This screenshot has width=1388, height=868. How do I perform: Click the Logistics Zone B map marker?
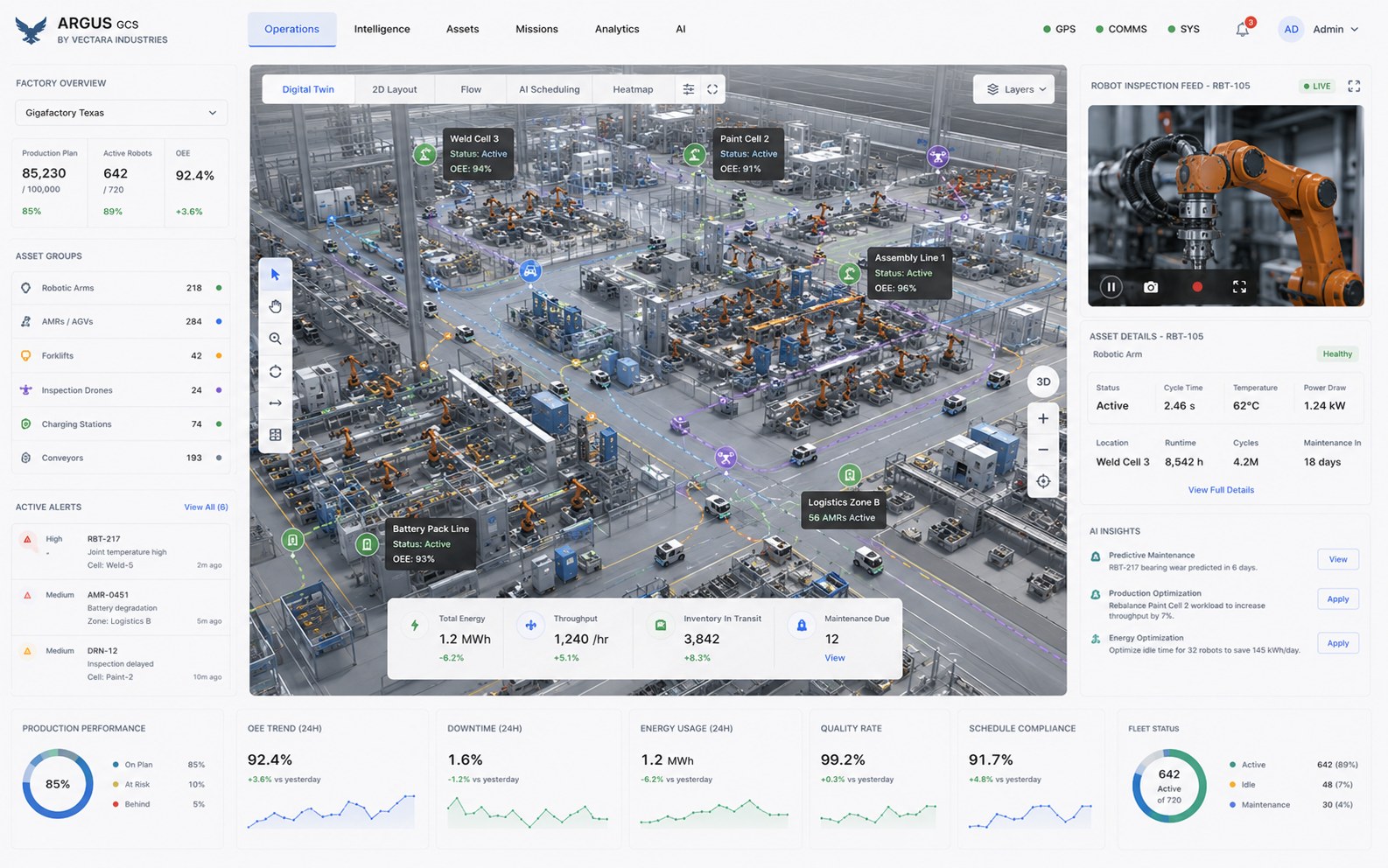click(x=850, y=475)
